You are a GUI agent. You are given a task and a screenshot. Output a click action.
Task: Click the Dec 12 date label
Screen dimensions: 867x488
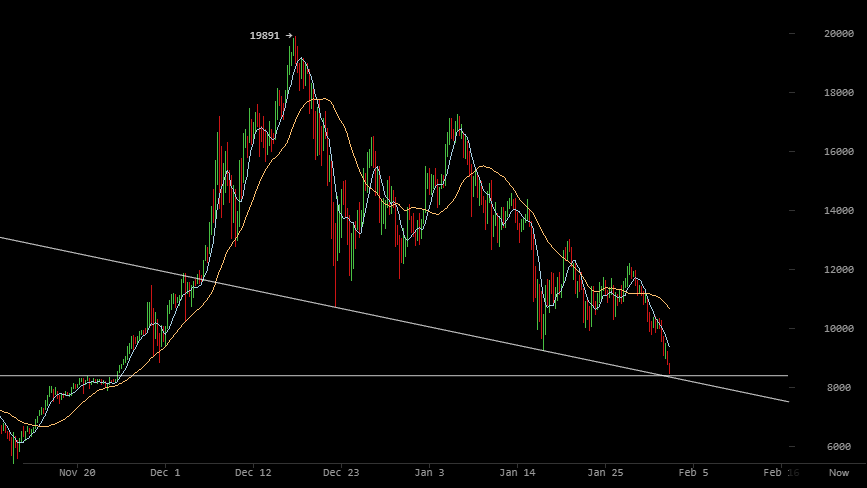tap(253, 473)
